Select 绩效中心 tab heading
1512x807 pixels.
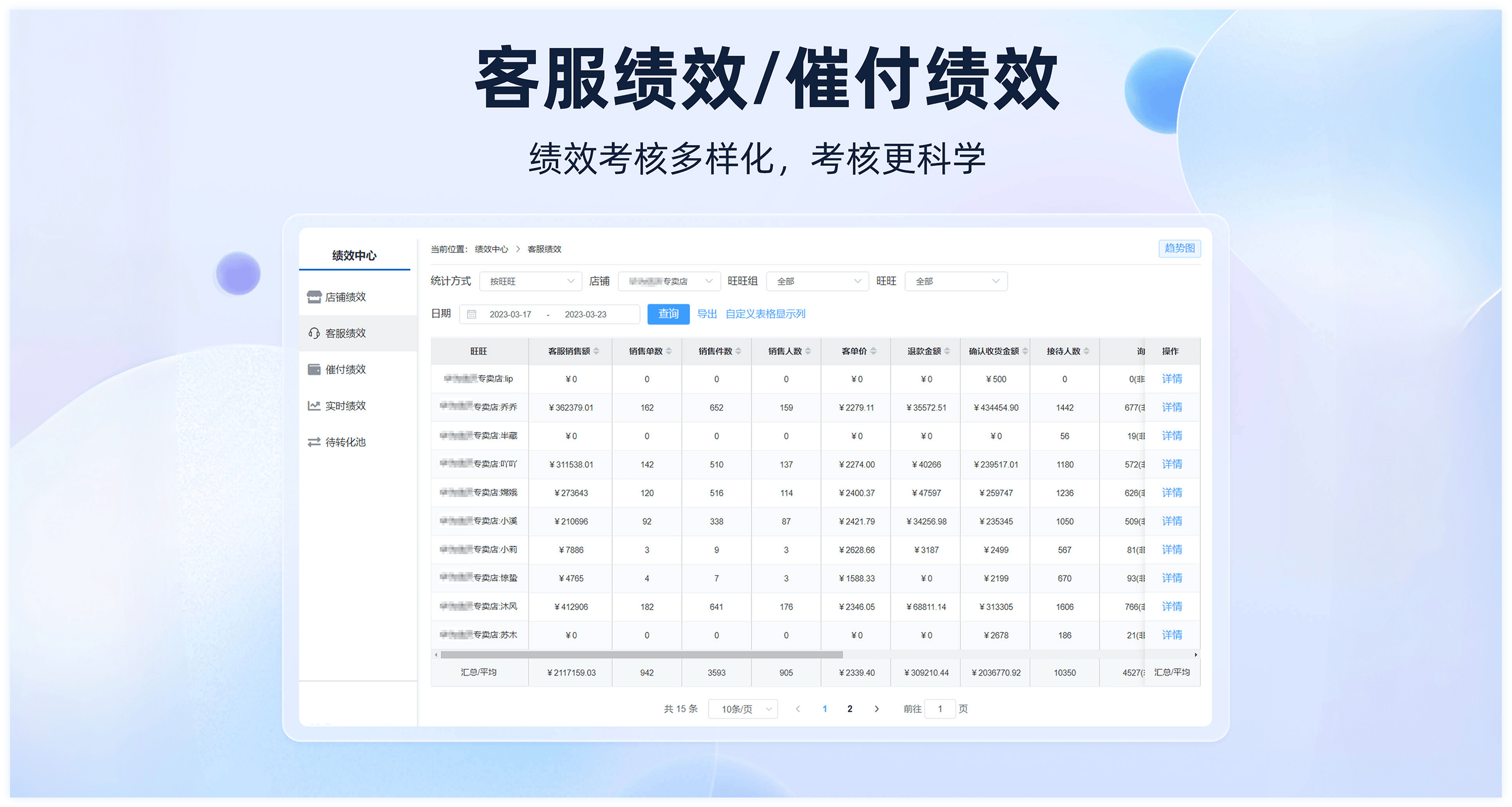pyautogui.click(x=355, y=255)
